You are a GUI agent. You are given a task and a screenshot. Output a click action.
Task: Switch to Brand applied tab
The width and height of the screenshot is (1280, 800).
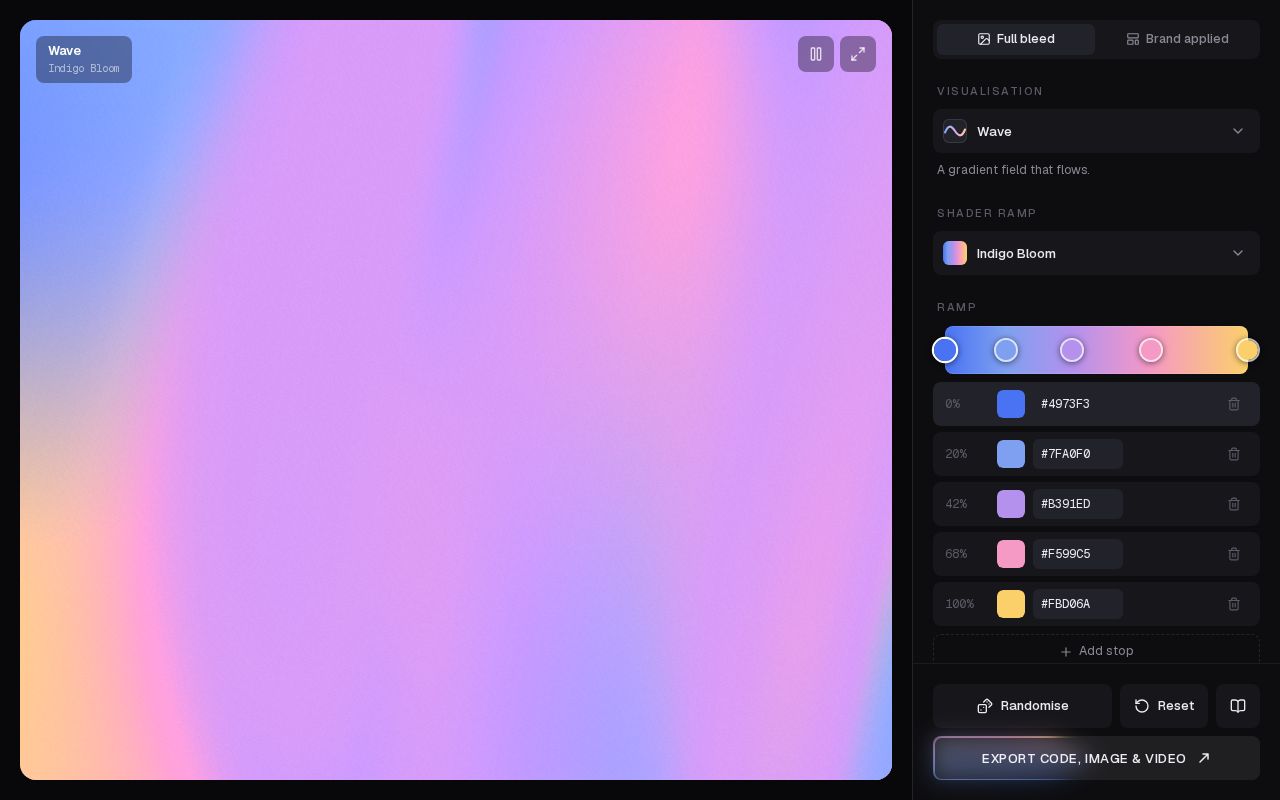point(1177,39)
